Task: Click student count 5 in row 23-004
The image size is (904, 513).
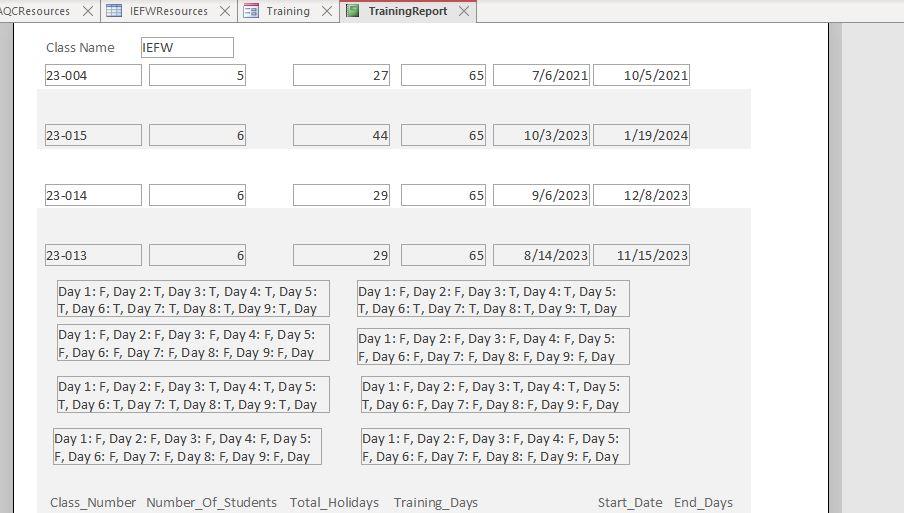Action: point(197,76)
